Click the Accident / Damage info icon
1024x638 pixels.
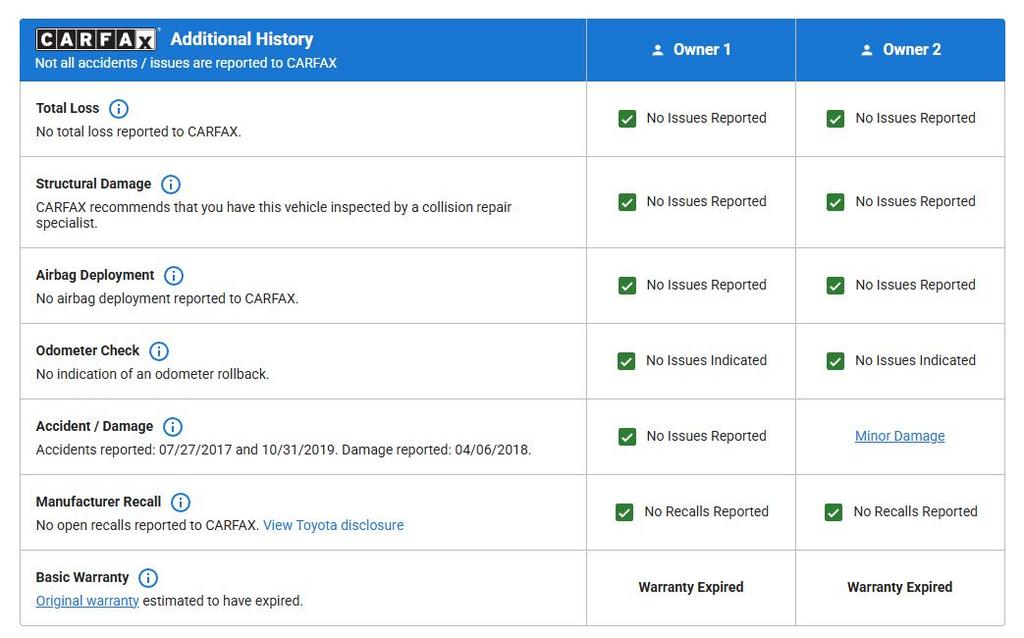pyautogui.click(x=172, y=427)
